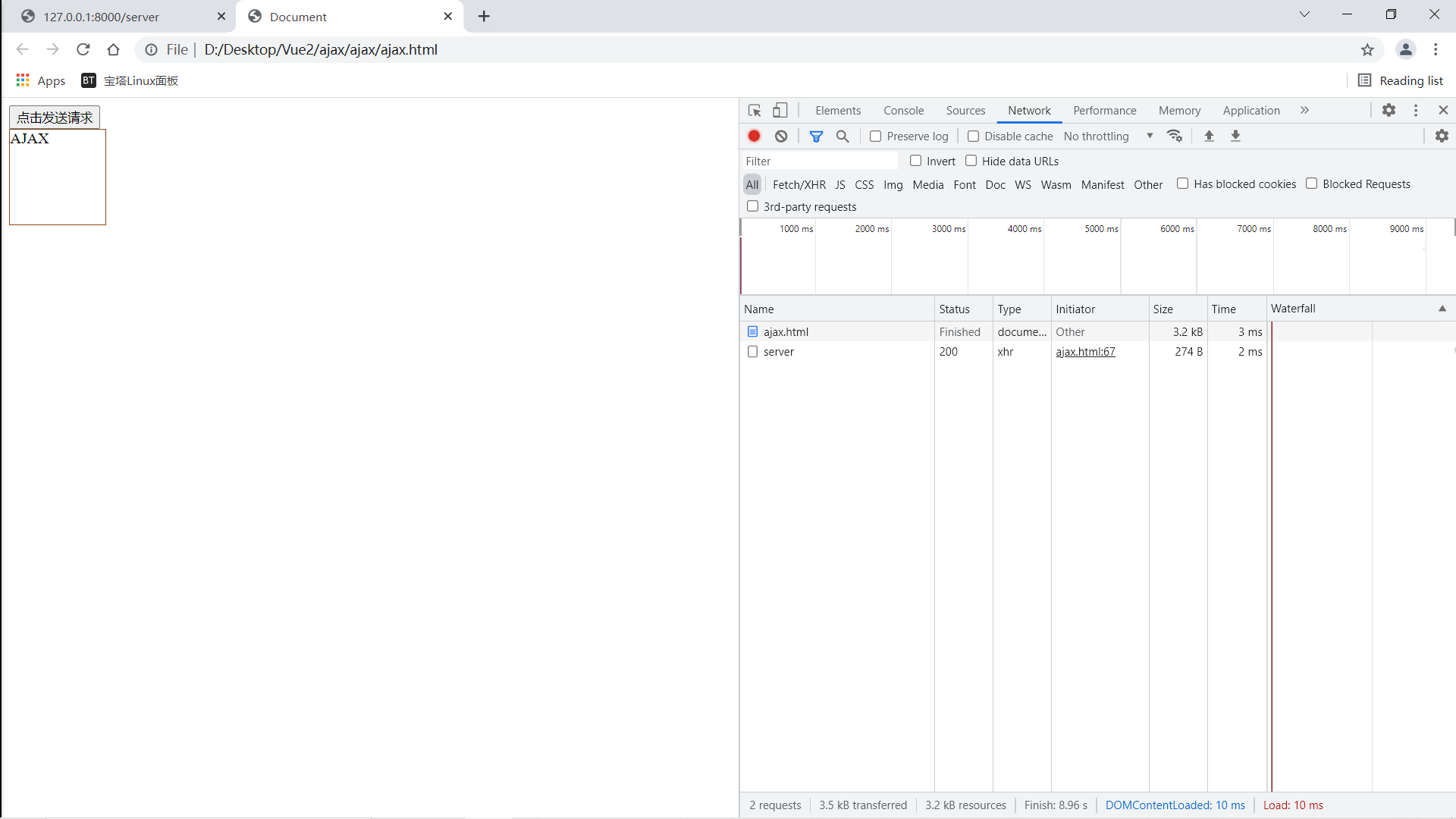Toggle the device toolbar icon
This screenshot has width=1456, height=819.
(x=780, y=111)
